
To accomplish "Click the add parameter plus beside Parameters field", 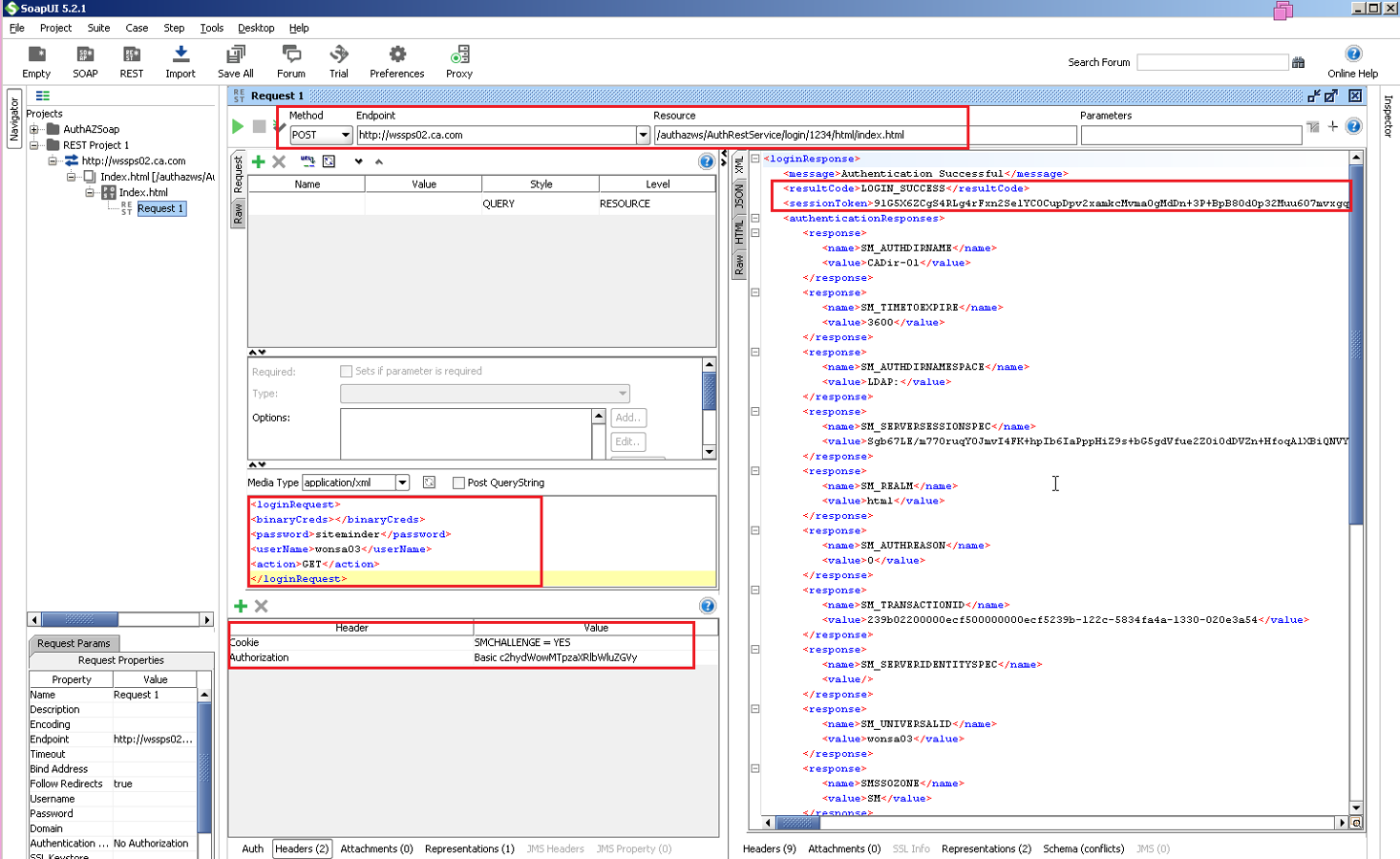I will point(1333,126).
